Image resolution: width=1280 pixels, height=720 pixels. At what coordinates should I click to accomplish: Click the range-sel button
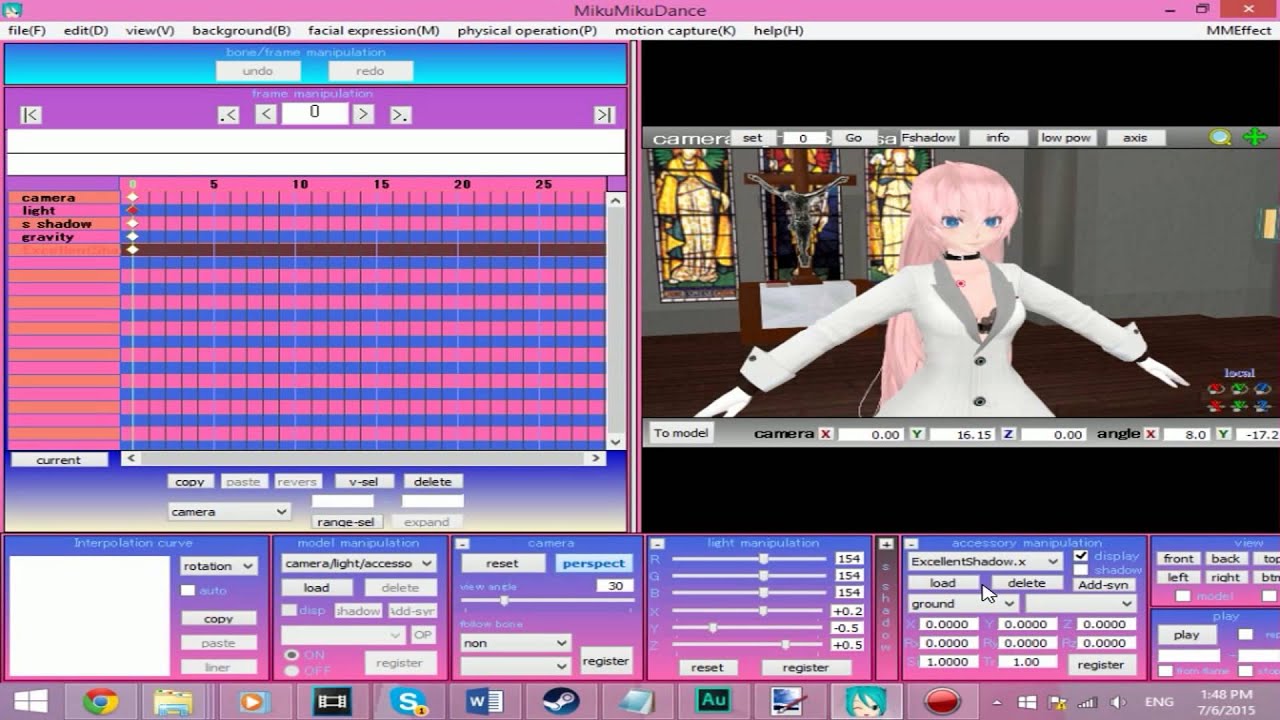(x=345, y=522)
